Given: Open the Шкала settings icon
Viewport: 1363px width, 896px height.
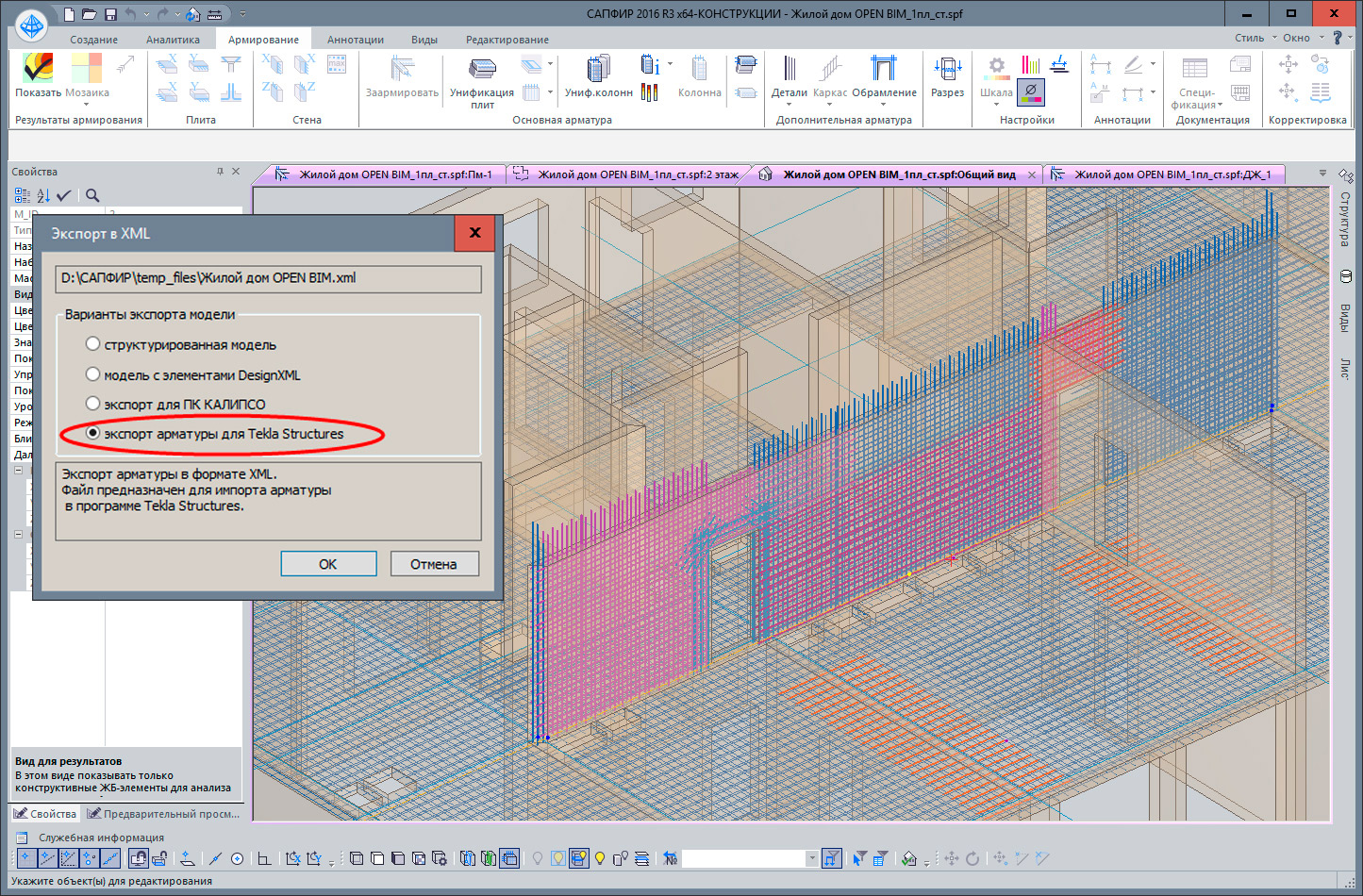Looking at the screenshot, I should click(996, 69).
